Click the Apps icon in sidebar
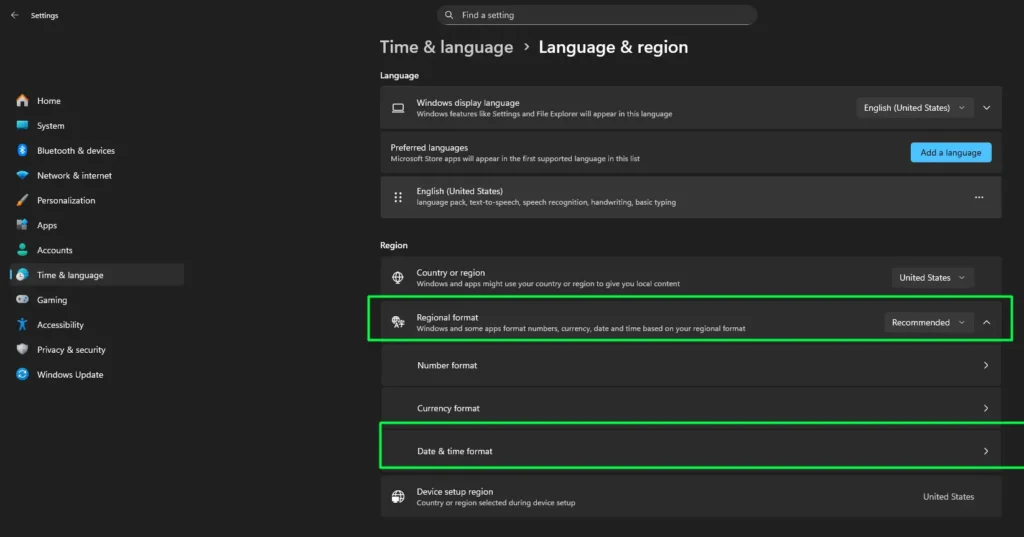 22,225
